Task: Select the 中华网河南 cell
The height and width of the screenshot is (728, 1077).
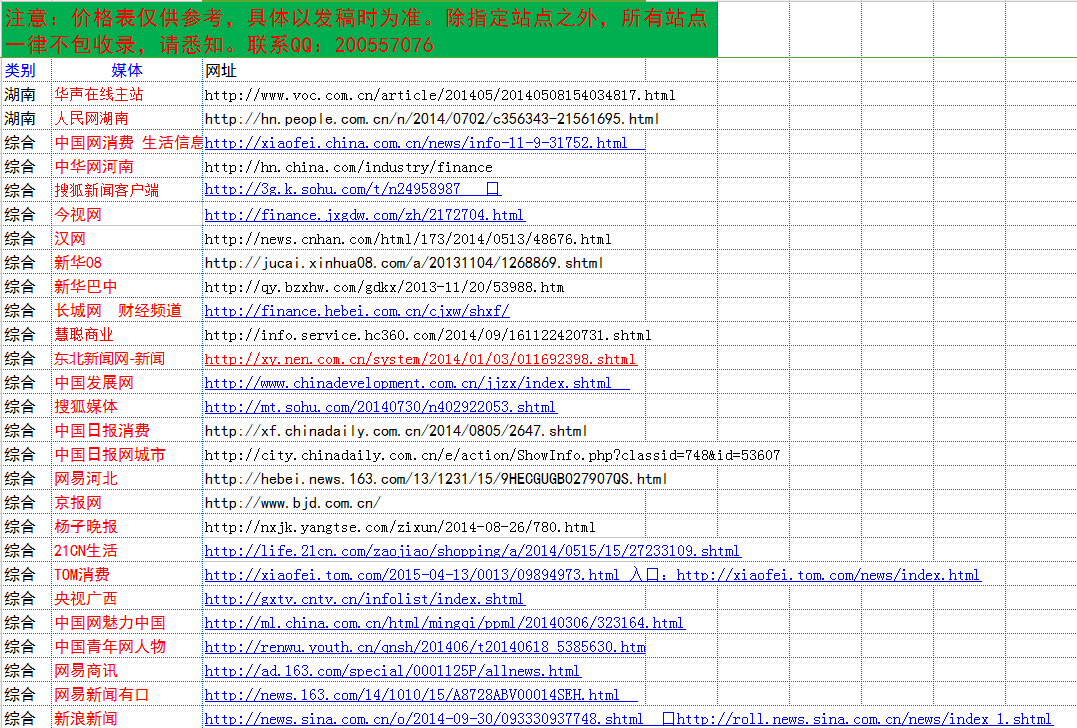Action: pos(127,166)
